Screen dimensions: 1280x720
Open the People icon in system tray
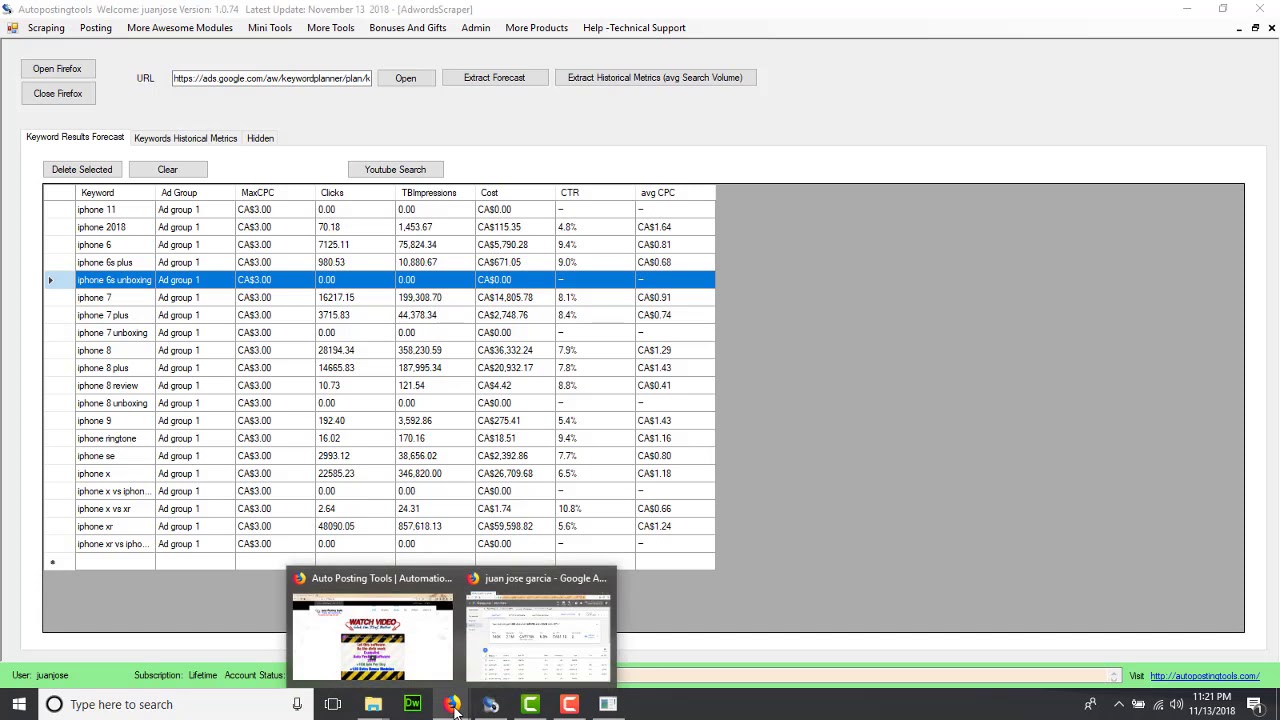pyautogui.click(x=1090, y=704)
